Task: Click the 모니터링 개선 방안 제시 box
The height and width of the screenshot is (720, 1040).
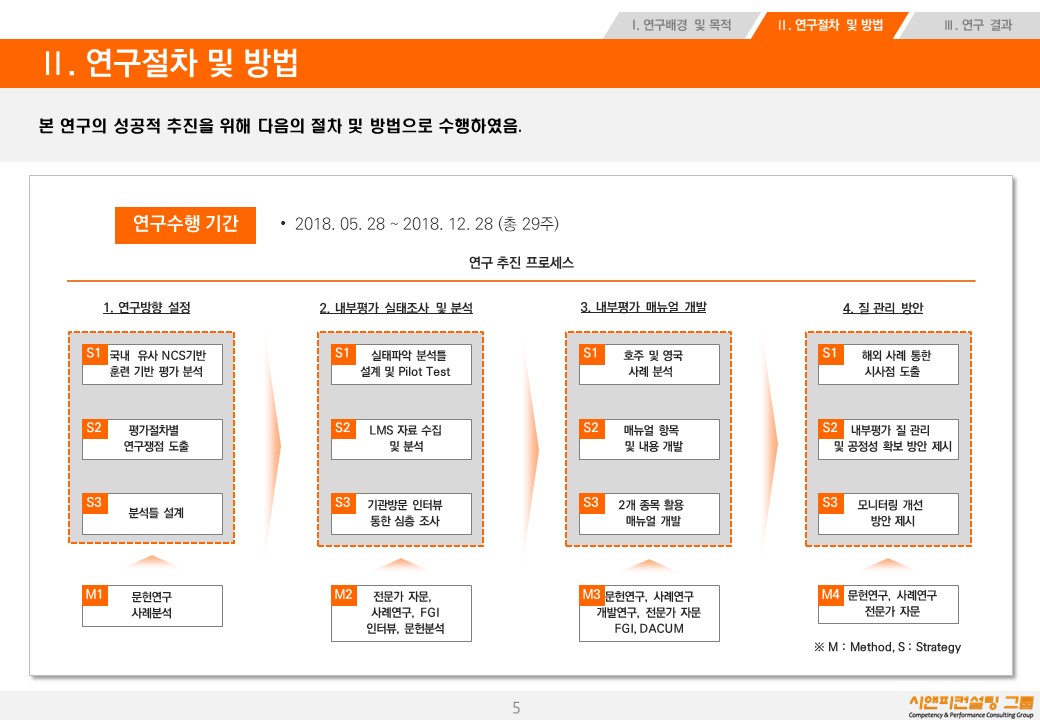Action: pyautogui.click(x=888, y=514)
